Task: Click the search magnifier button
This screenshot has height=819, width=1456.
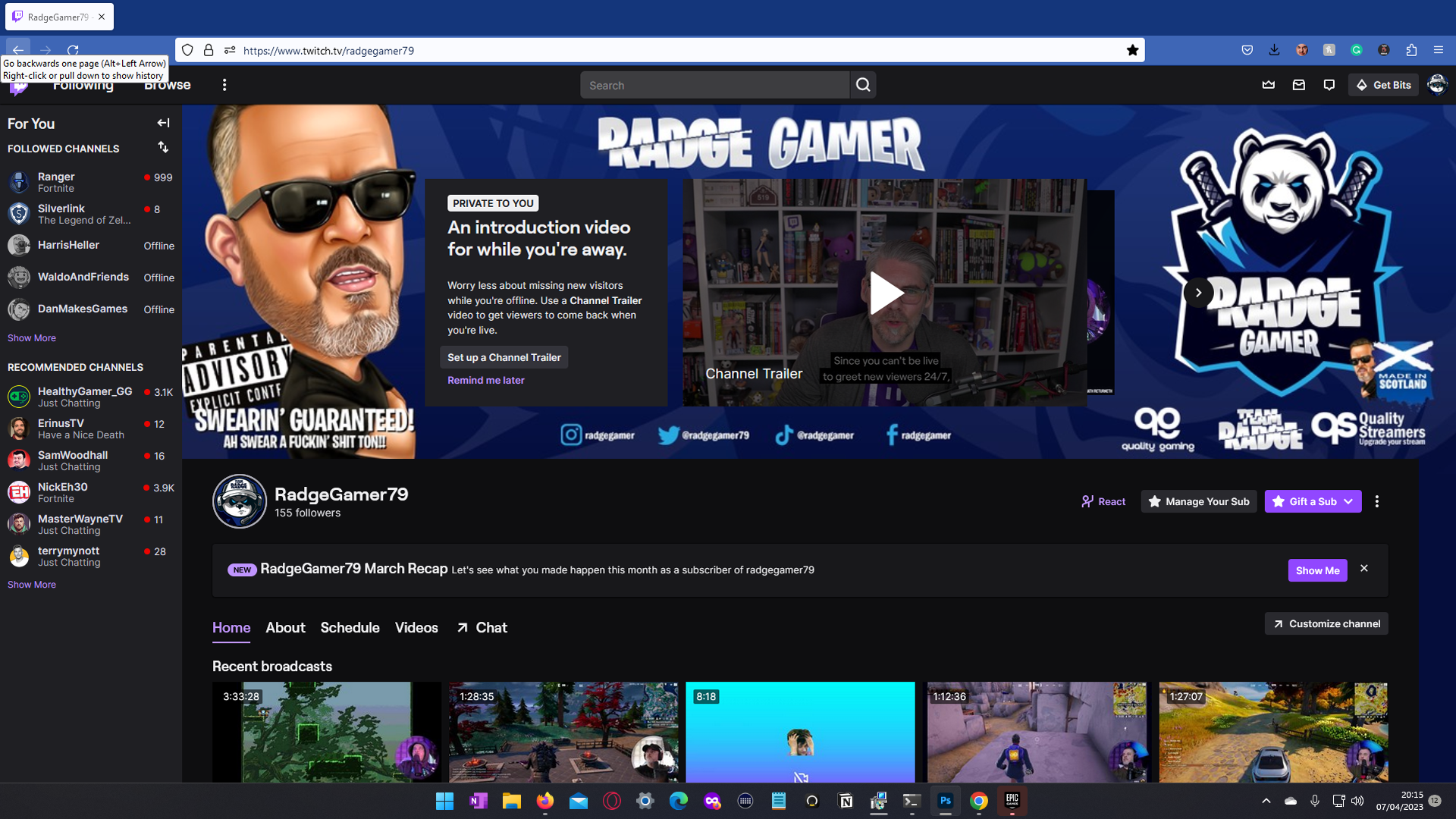Action: (x=863, y=85)
